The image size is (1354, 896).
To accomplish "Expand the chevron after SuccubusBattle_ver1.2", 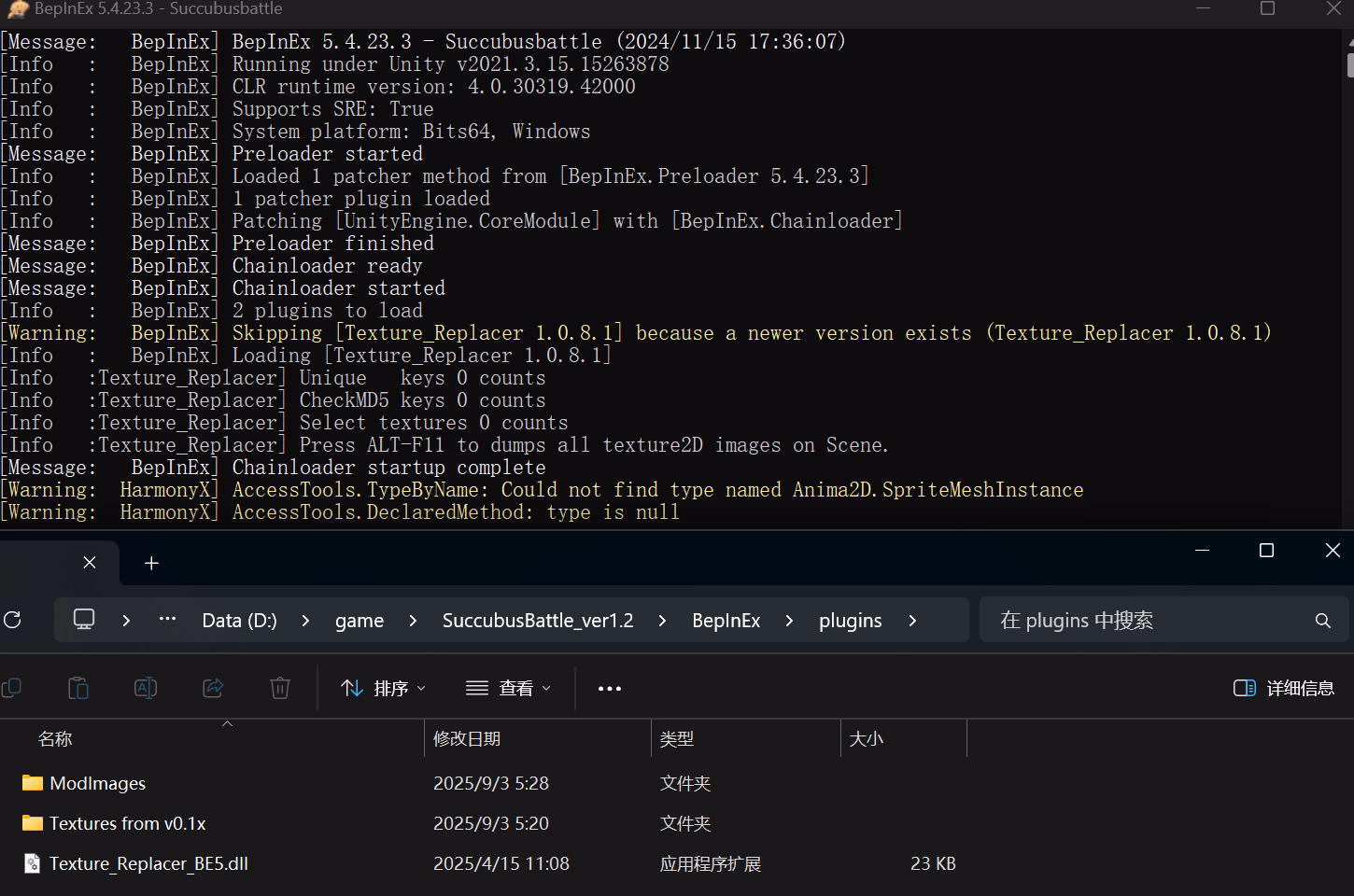I will click(662, 621).
